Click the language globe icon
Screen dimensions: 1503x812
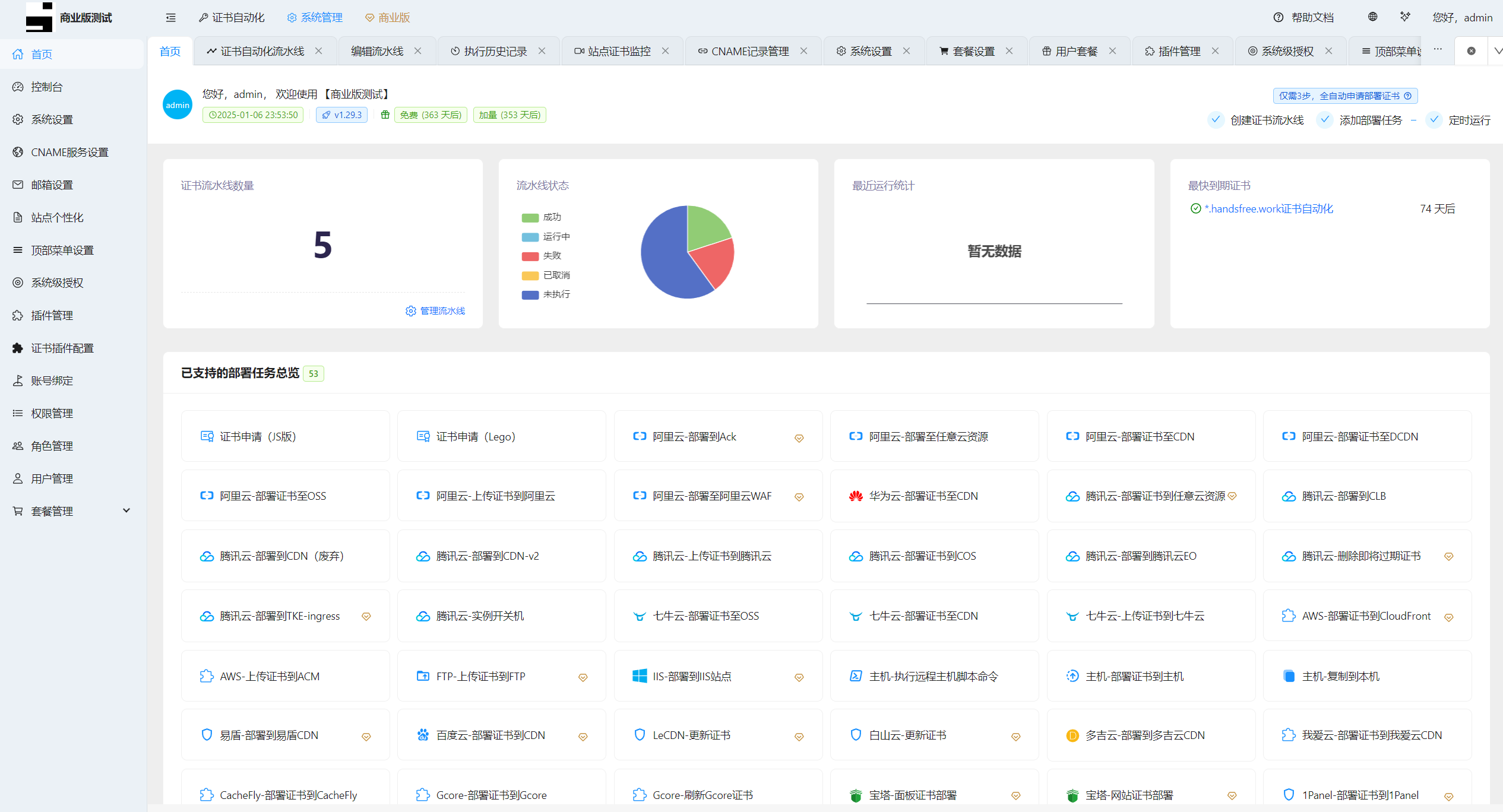point(1372,17)
